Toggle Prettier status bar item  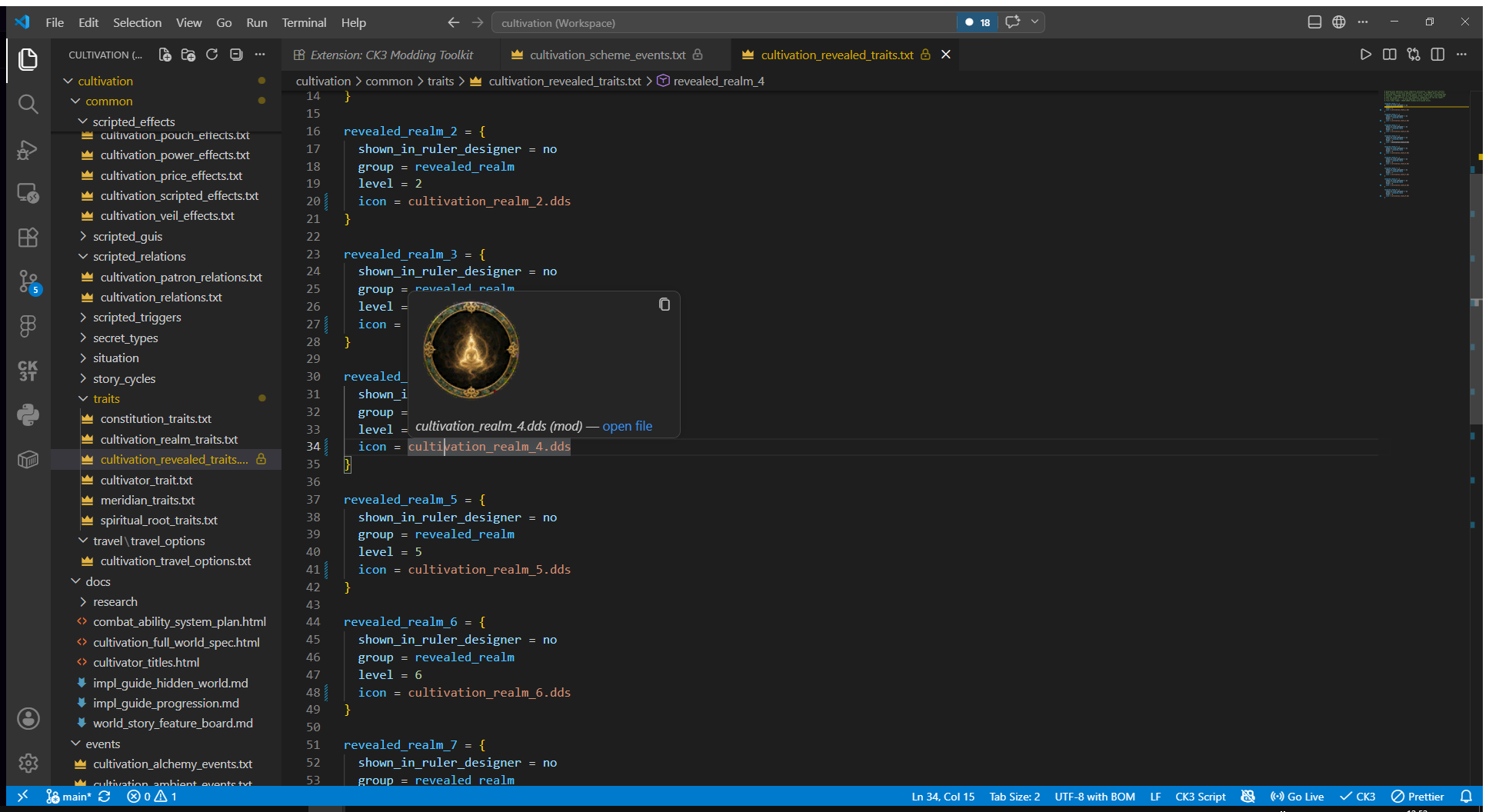pyautogui.click(x=1417, y=797)
